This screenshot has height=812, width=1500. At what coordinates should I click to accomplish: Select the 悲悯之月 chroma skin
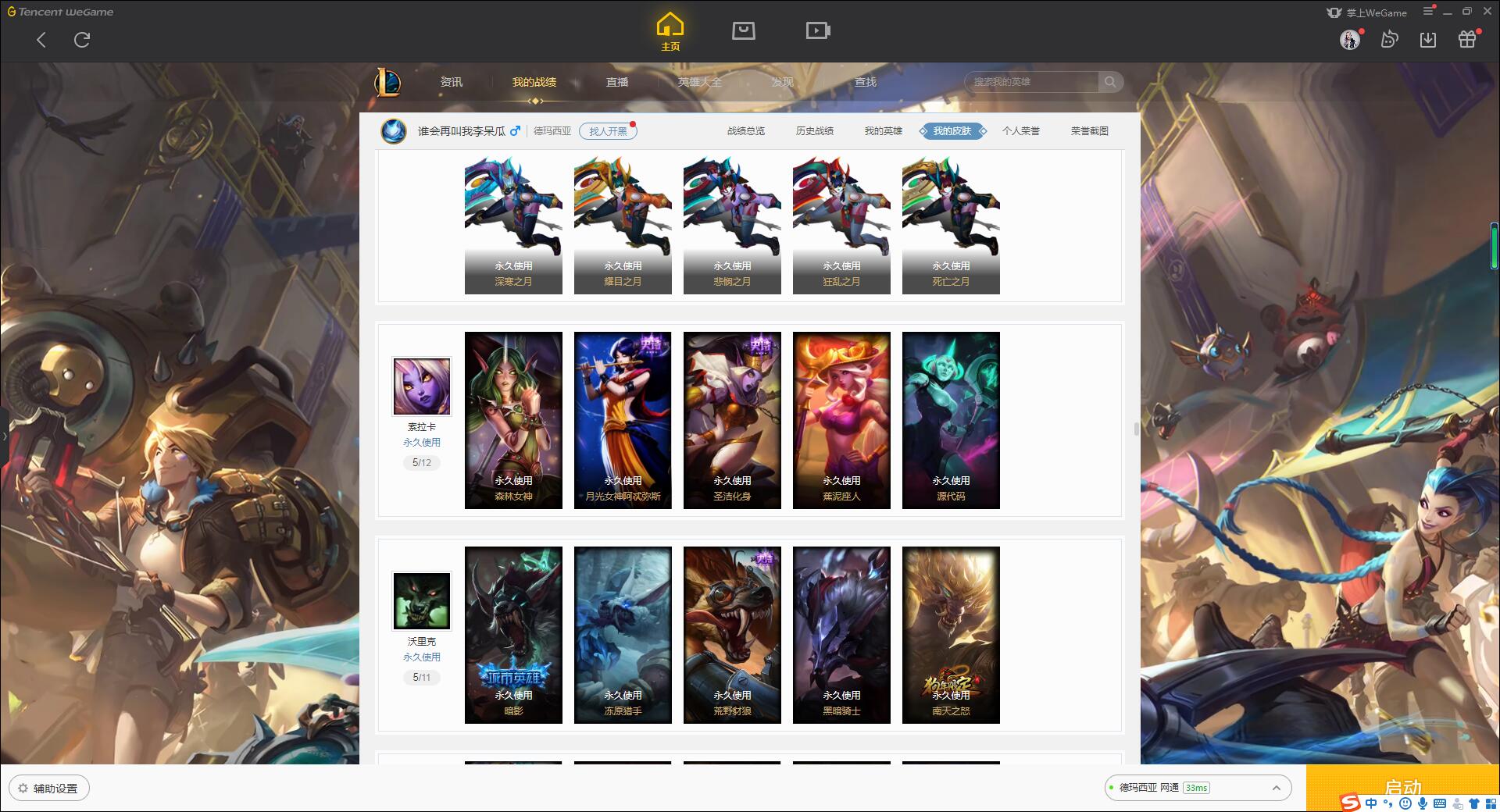click(x=732, y=225)
